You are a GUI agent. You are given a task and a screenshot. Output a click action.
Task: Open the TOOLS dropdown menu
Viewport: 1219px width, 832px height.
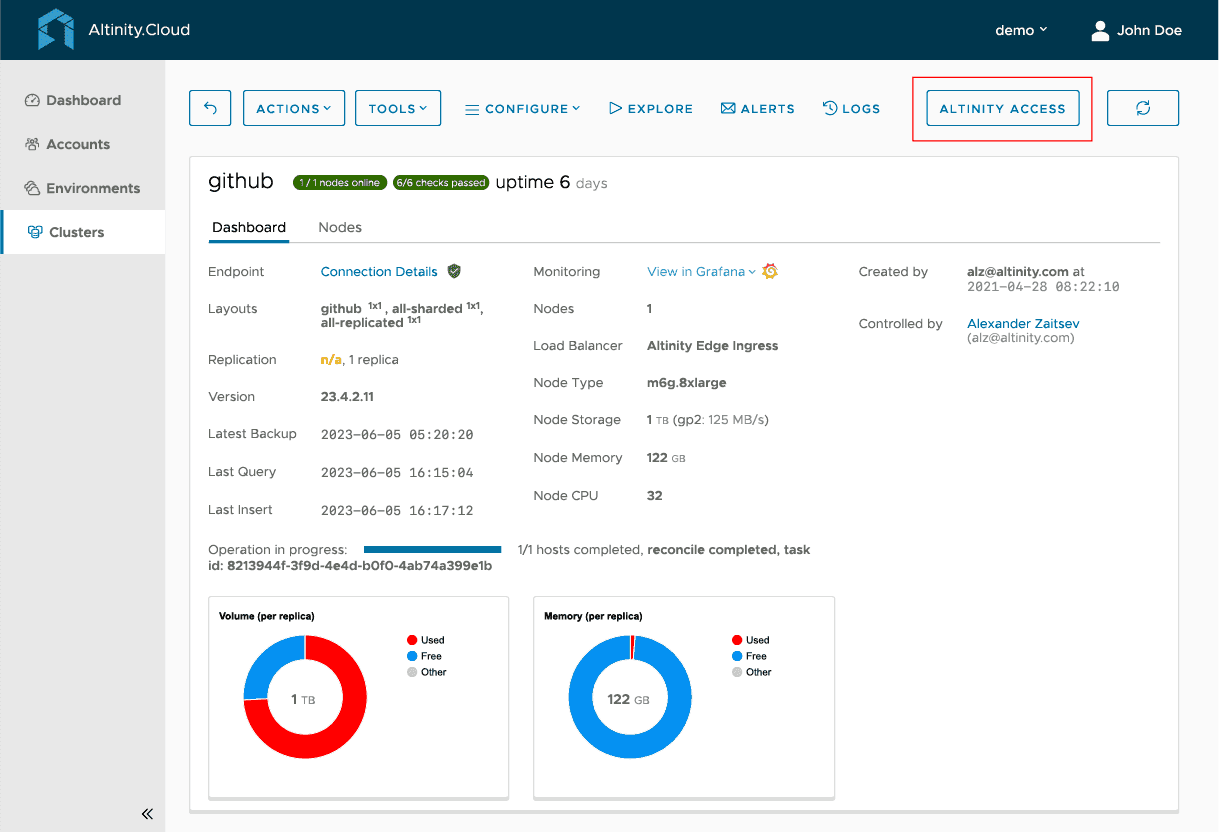click(x=398, y=108)
